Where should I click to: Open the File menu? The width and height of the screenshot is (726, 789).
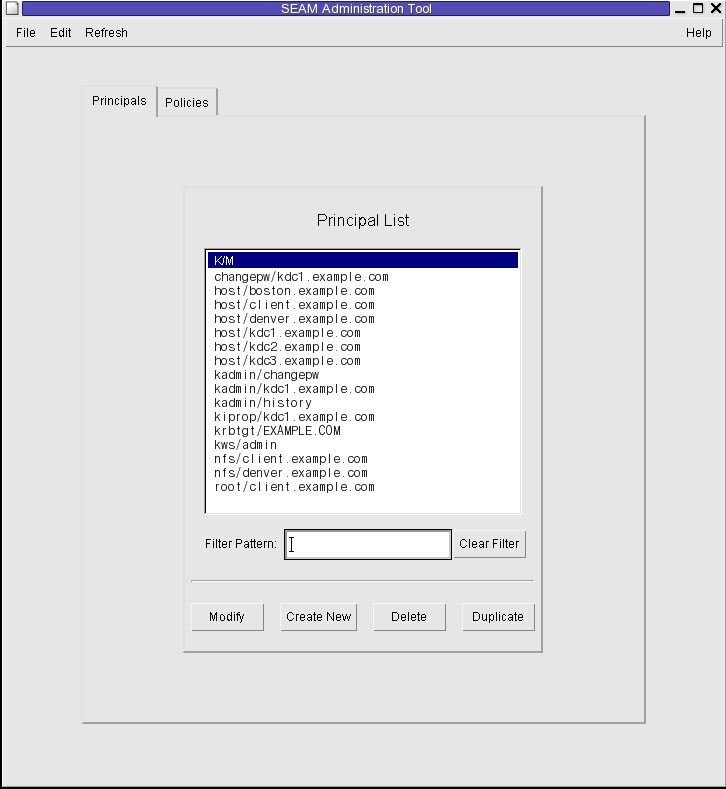point(26,33)
